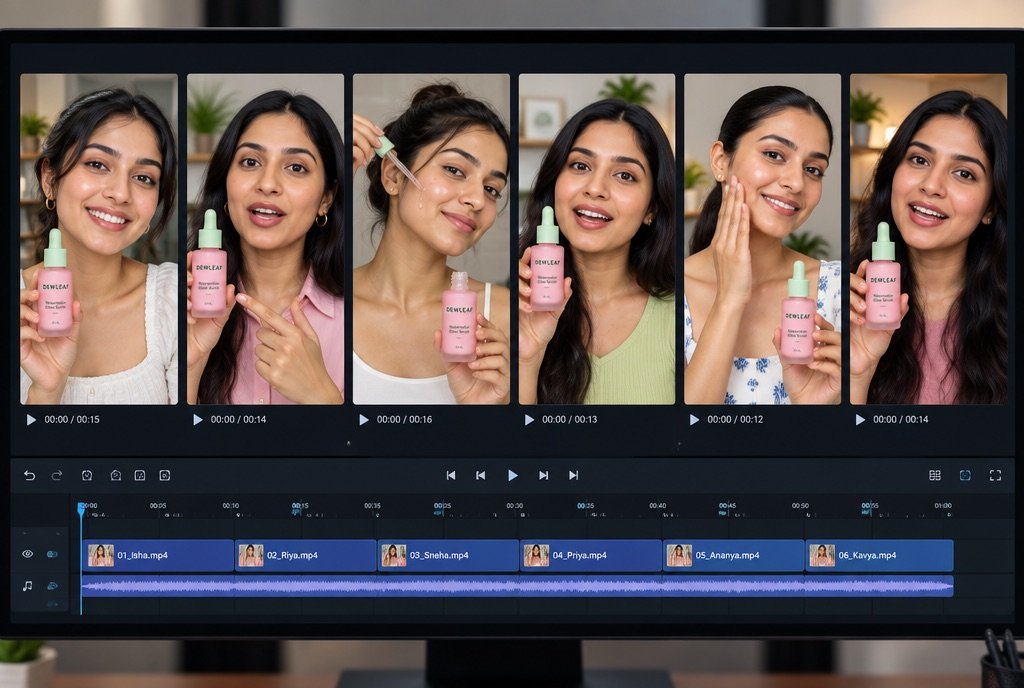Click the thumbnail inside the 01_Isha.mp4 clip
This screenshot has width=1024, height=688.
click(x=101, y=555)
